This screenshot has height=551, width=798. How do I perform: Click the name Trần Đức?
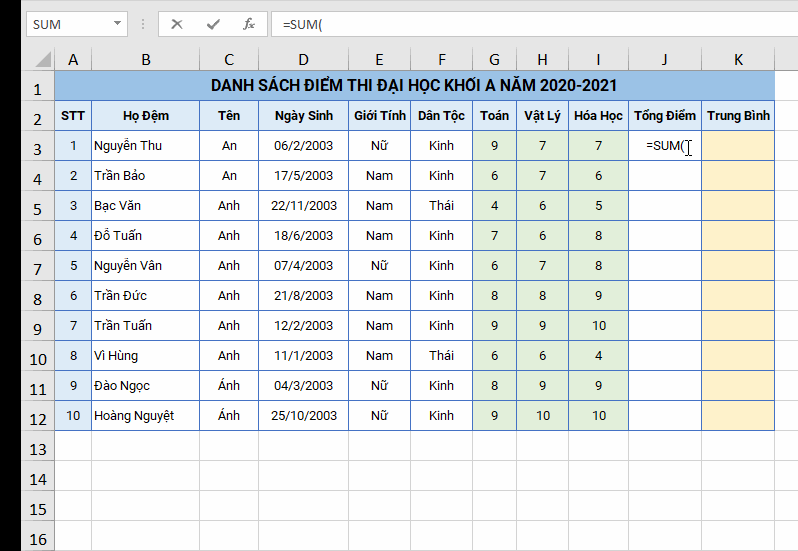[146, 296]
